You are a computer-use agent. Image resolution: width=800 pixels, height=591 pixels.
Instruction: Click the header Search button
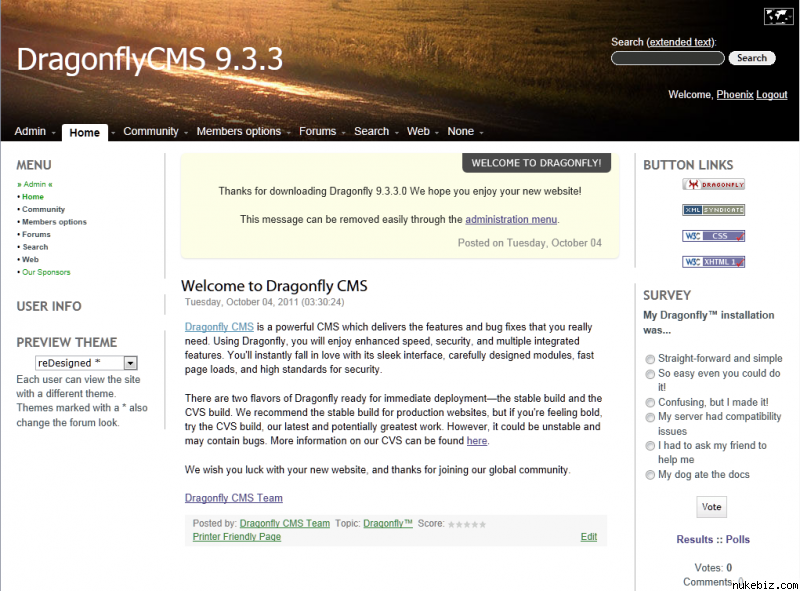752,58
